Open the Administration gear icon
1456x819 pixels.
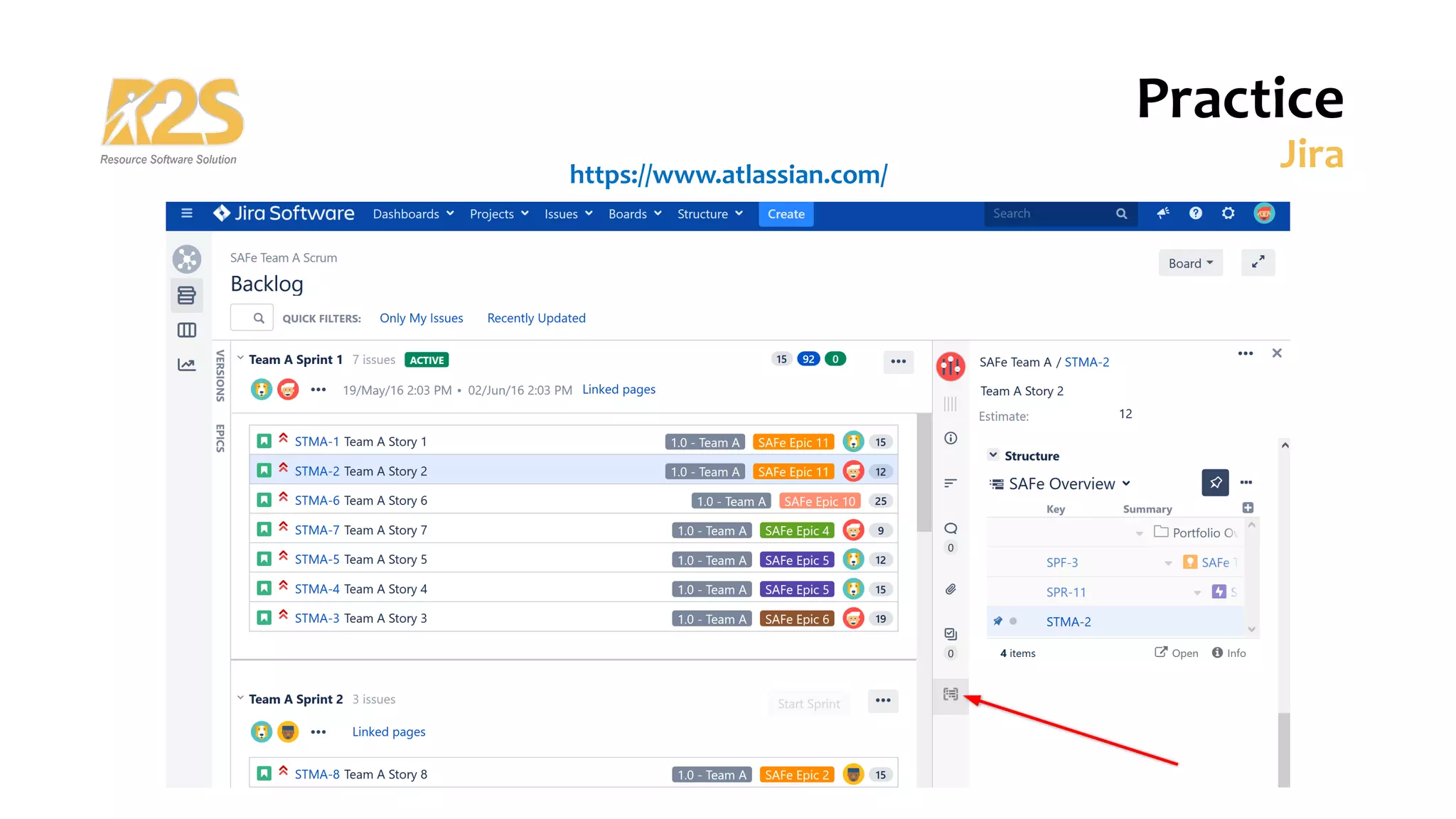tap(1228, 213)
